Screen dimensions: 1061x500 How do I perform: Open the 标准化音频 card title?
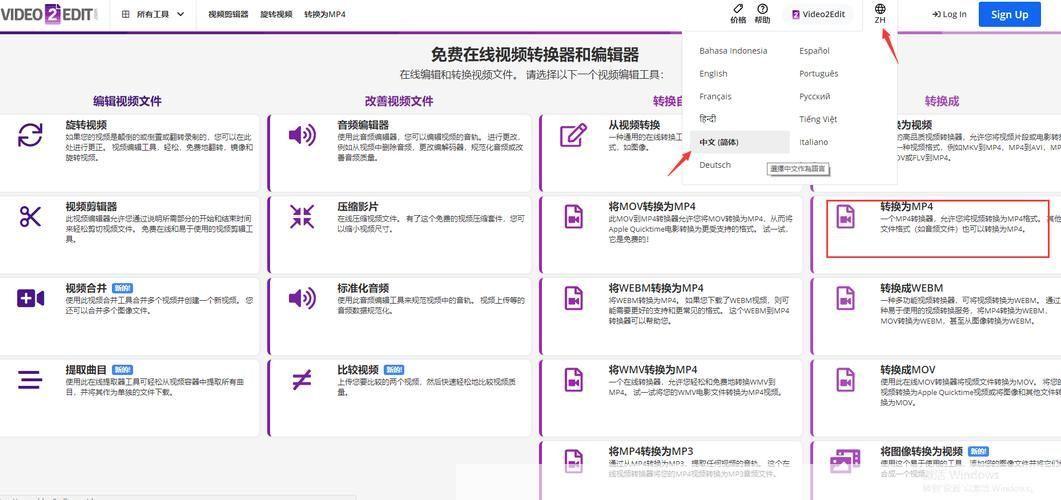coord(363,288)
